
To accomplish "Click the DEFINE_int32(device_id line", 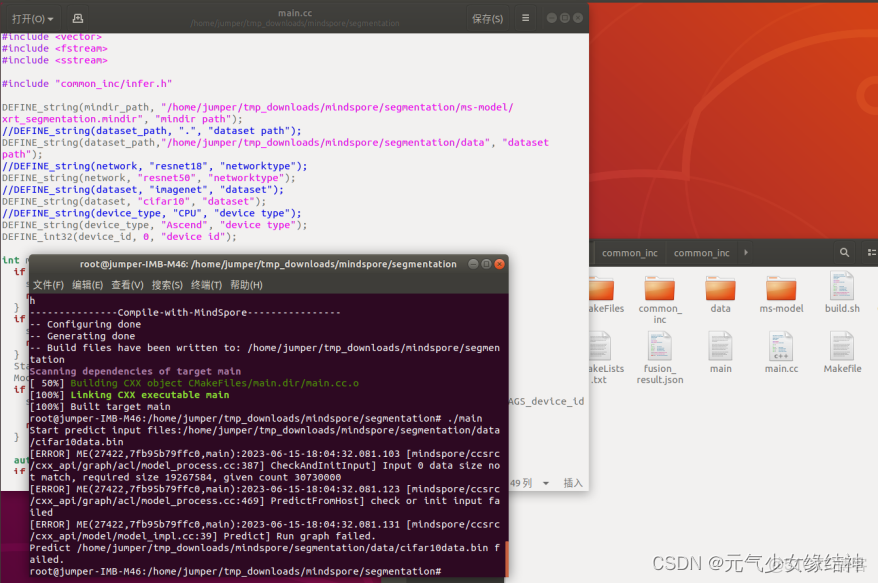I will point(119,236).
